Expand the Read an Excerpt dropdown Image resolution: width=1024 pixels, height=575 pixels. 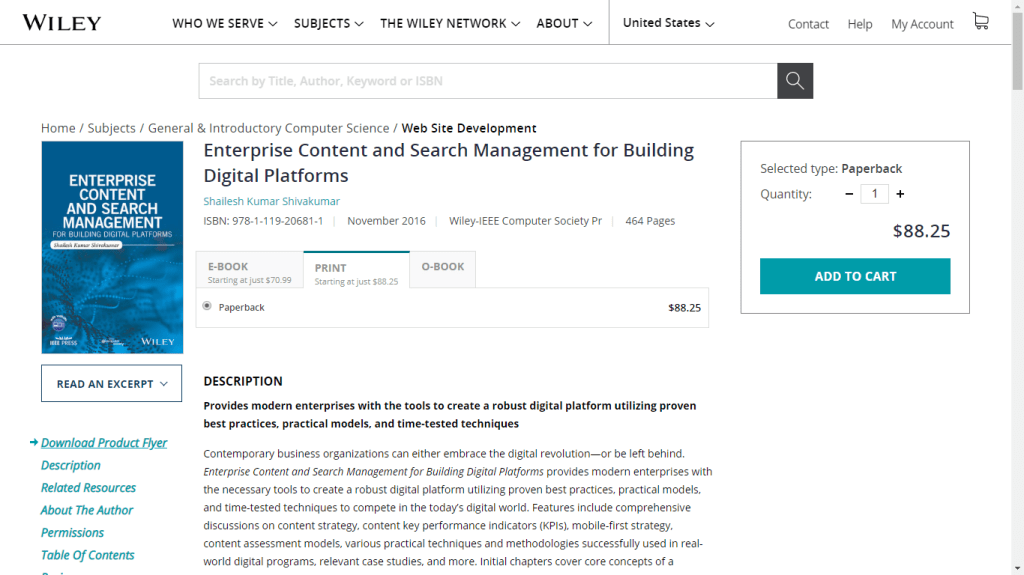click(111, 384)
